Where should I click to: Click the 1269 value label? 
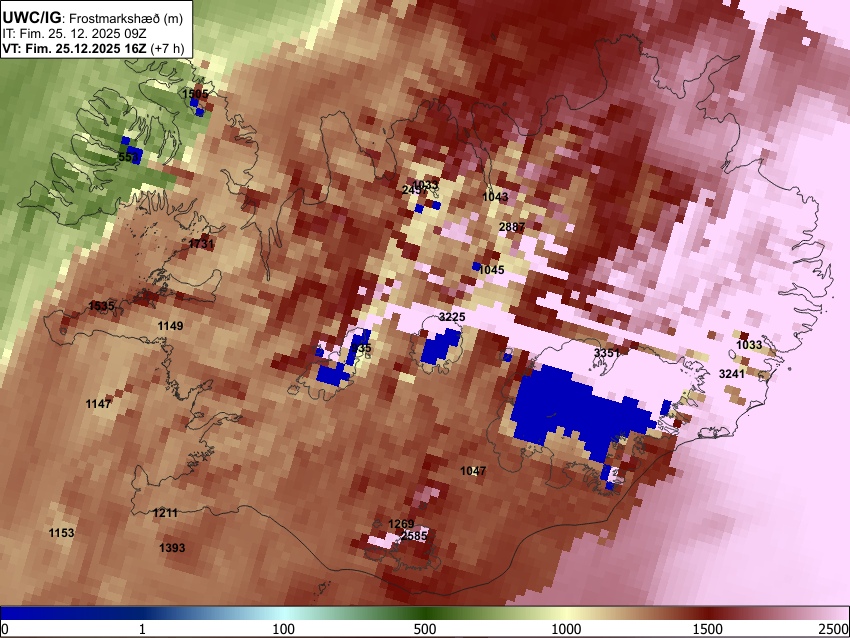401,524
